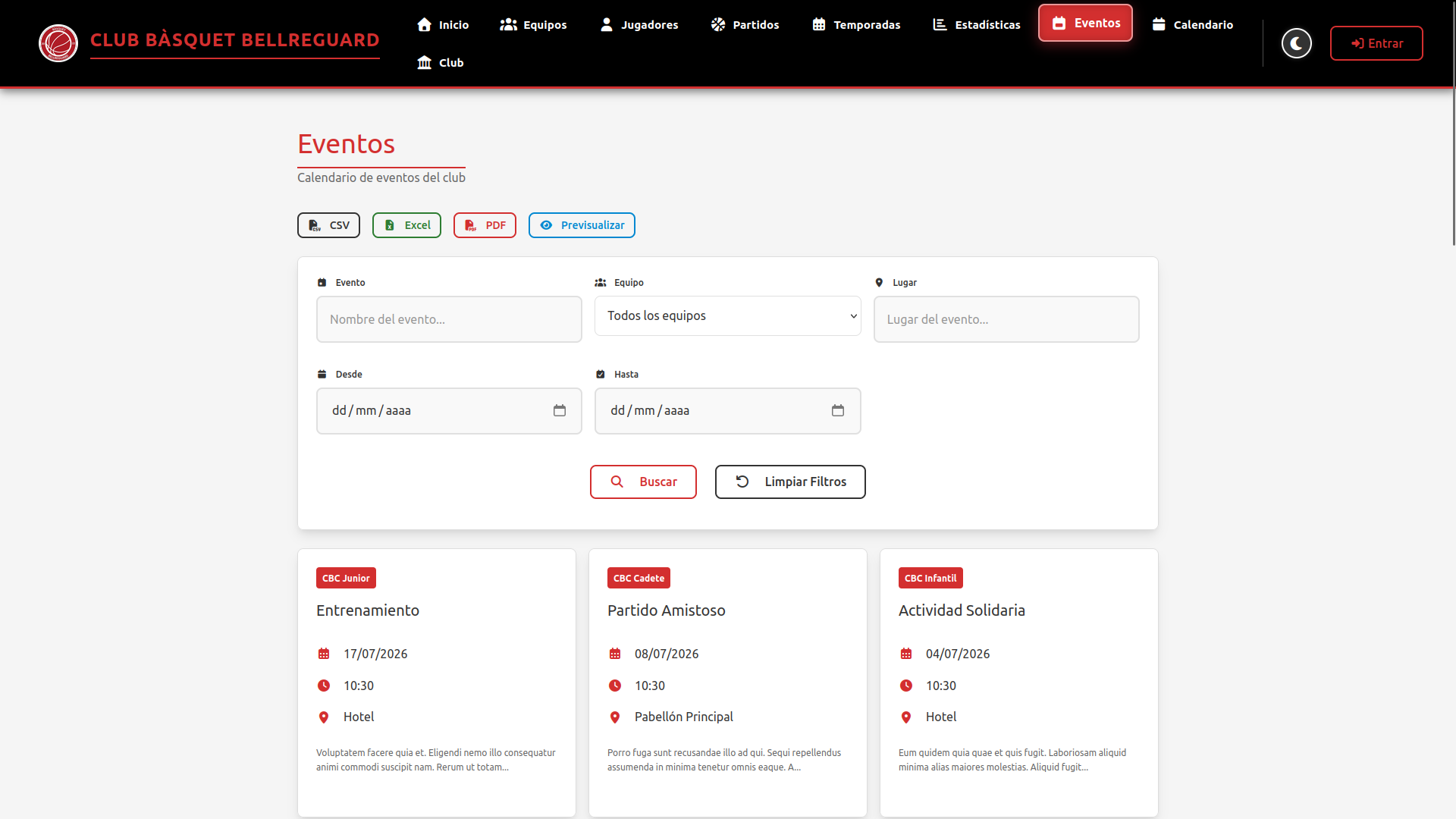Click pin icon in Actividad Solidaria card
The image size is (1456, 819).
906,717
